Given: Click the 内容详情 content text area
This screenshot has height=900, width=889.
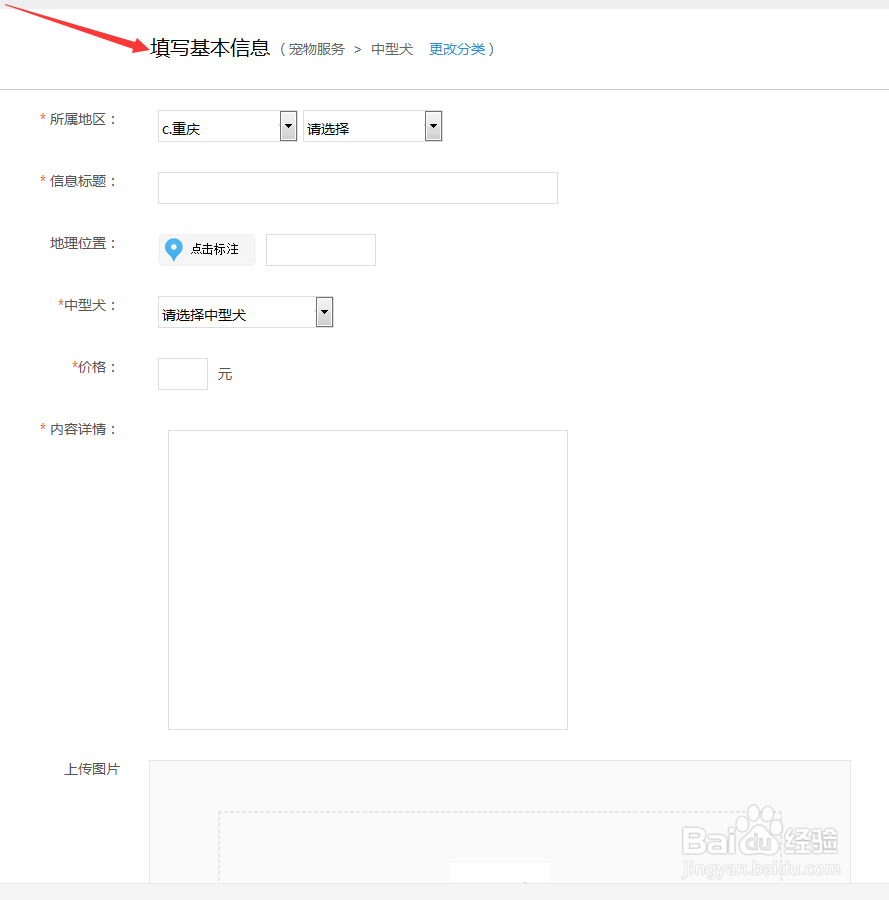Looking at the screenshot, I should tap(367, 578).
